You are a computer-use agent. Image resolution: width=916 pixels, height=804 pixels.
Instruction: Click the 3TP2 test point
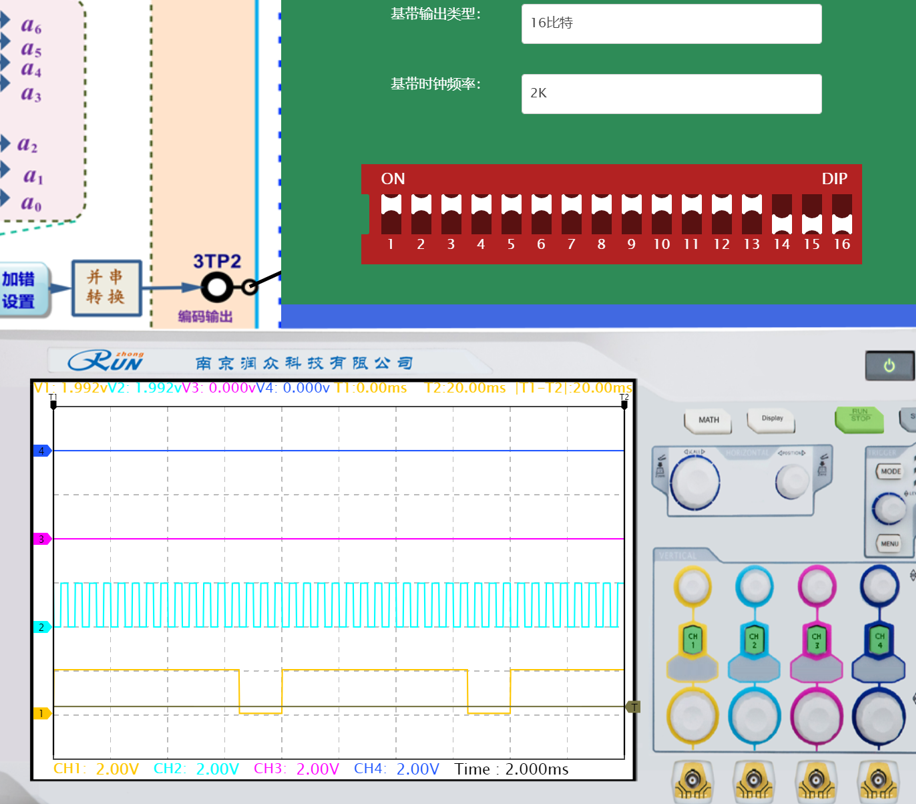click(217, 288)
